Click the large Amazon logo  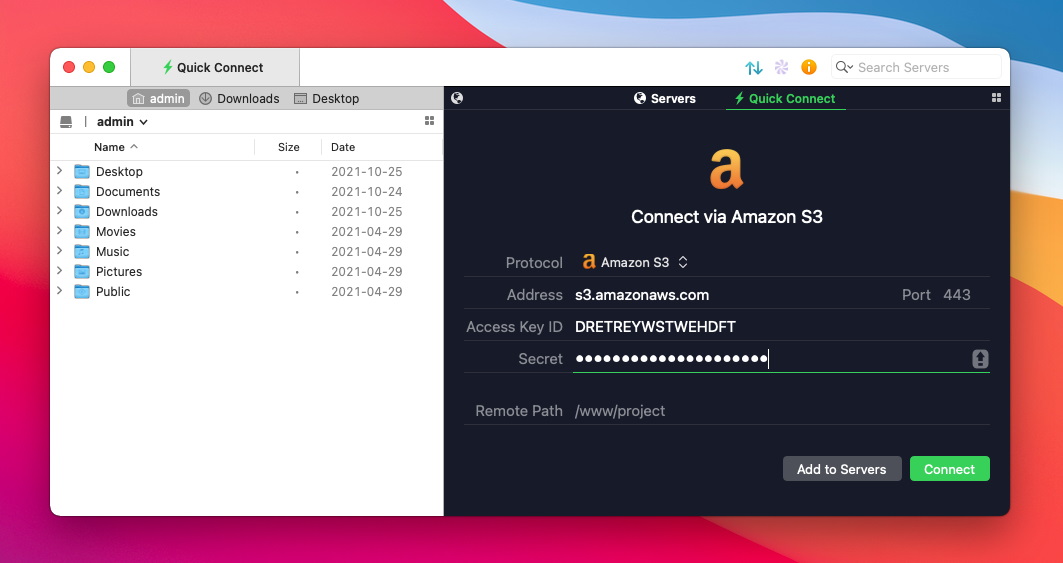(x=726, y=169)
